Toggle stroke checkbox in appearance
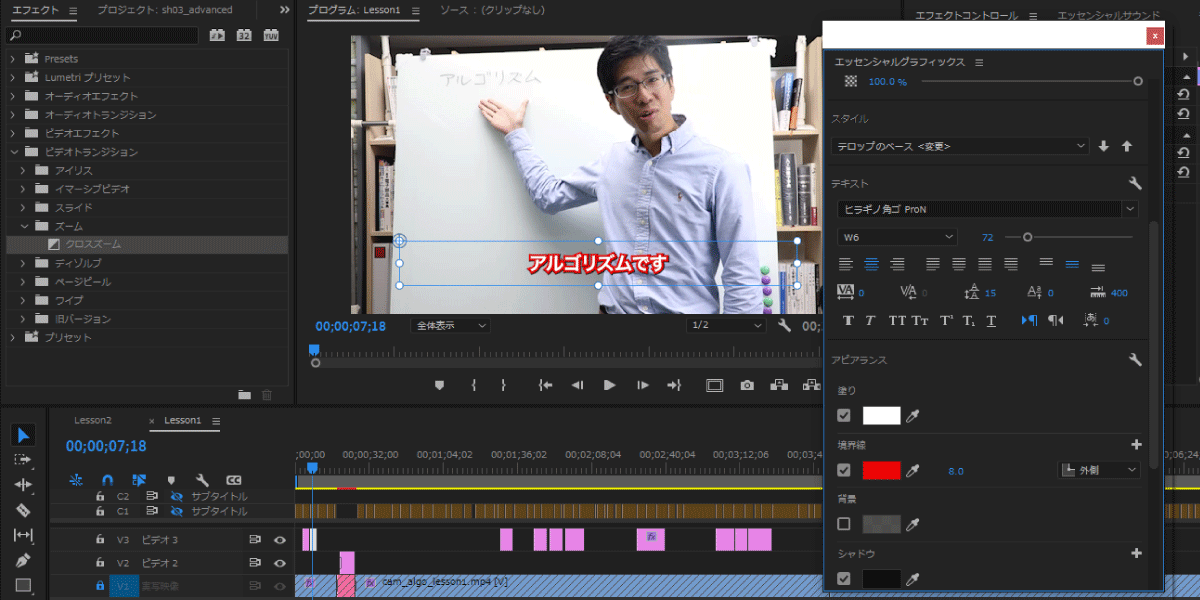The width and height of the screenshot is (1200, 600). click(844, 470)
